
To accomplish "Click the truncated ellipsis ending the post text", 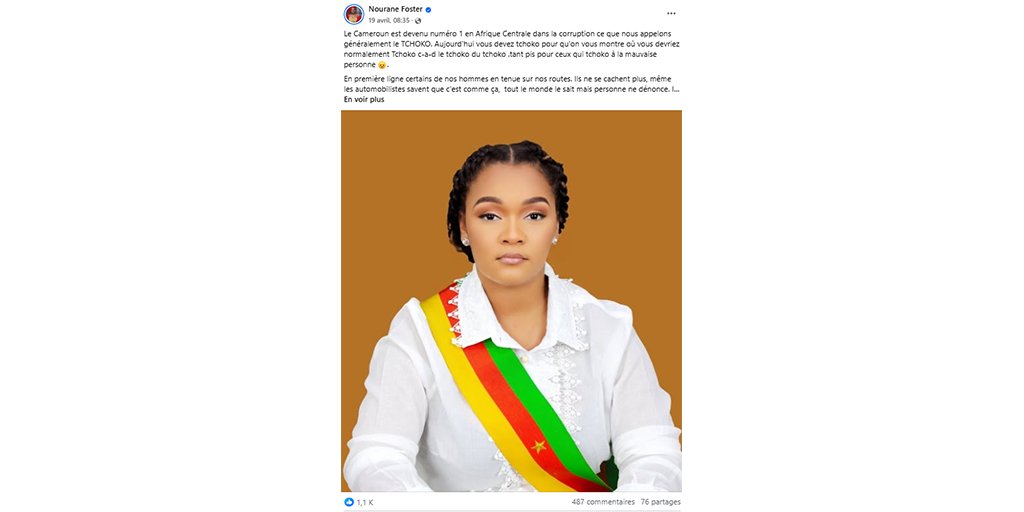I will click(676, 88).
